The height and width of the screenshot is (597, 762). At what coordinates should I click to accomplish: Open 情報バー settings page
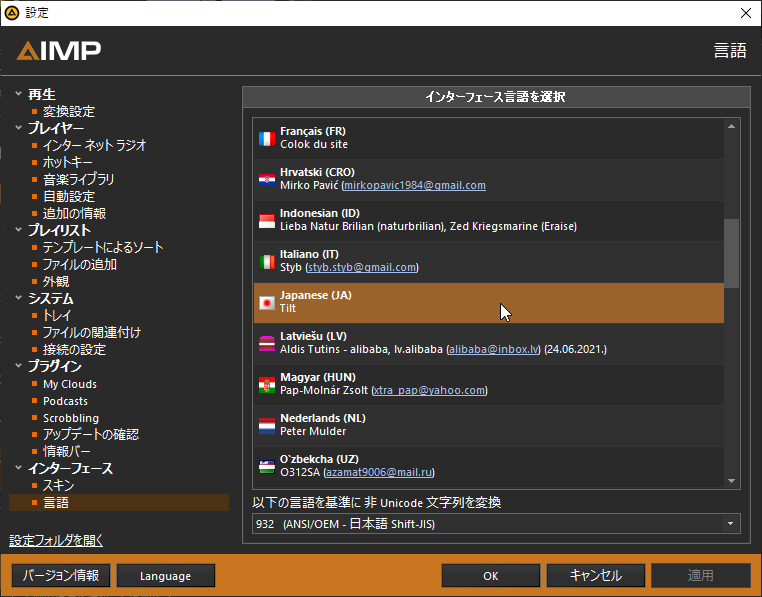67,452
